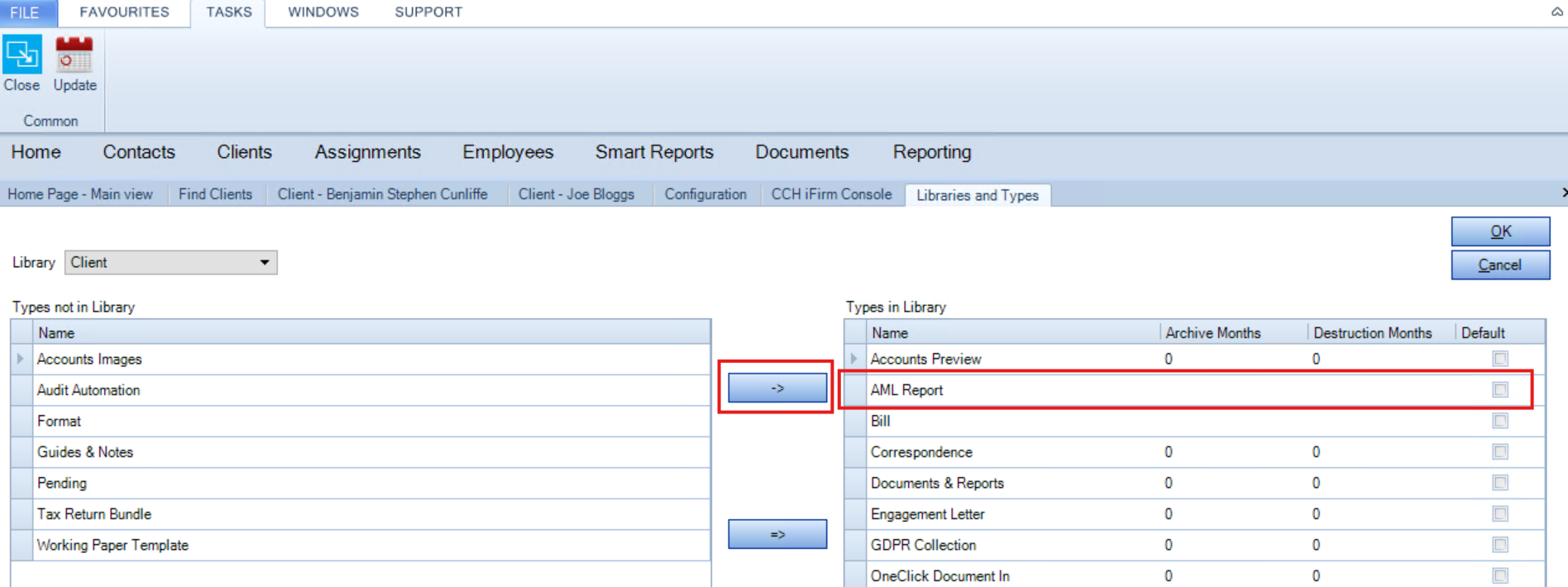Open the Assignments navigation item
1568x587 pixels.
(x=367, y=152)
